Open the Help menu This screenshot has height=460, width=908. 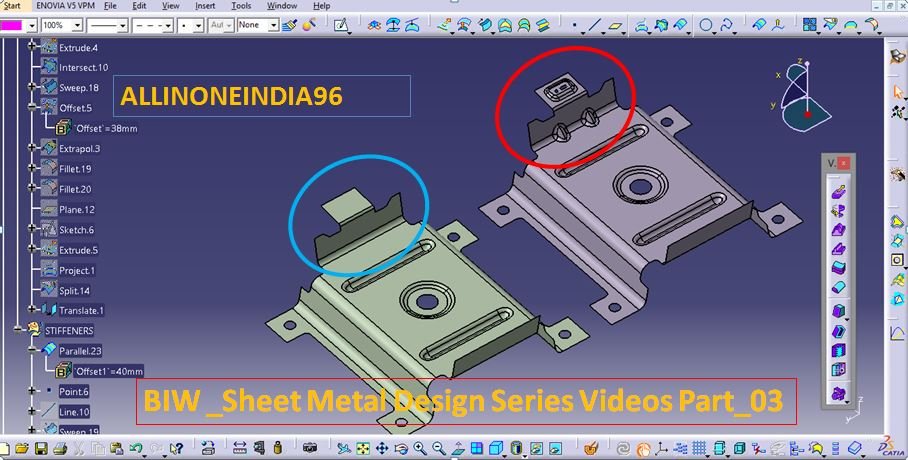[321, 6]
